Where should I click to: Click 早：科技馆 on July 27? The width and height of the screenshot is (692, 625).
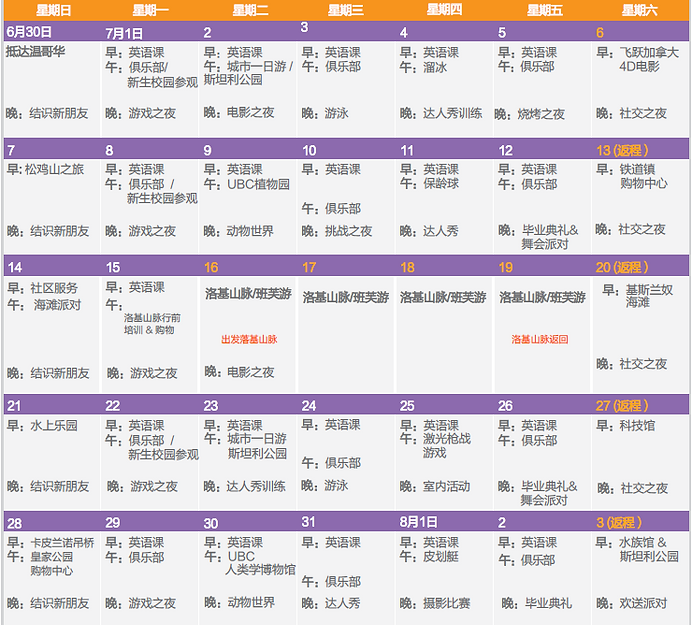[626, 425]
